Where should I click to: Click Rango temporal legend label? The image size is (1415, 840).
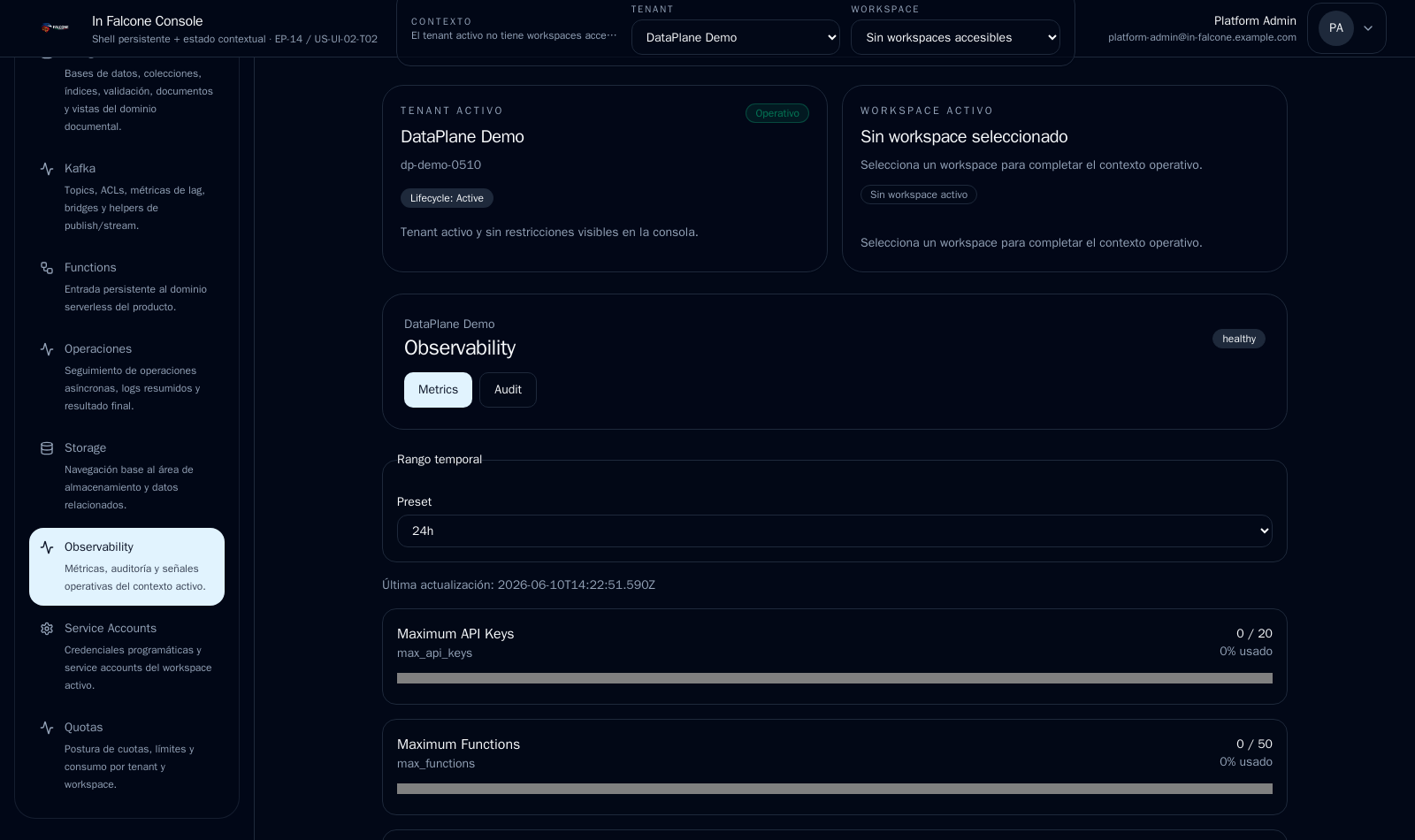click(440, 460)
